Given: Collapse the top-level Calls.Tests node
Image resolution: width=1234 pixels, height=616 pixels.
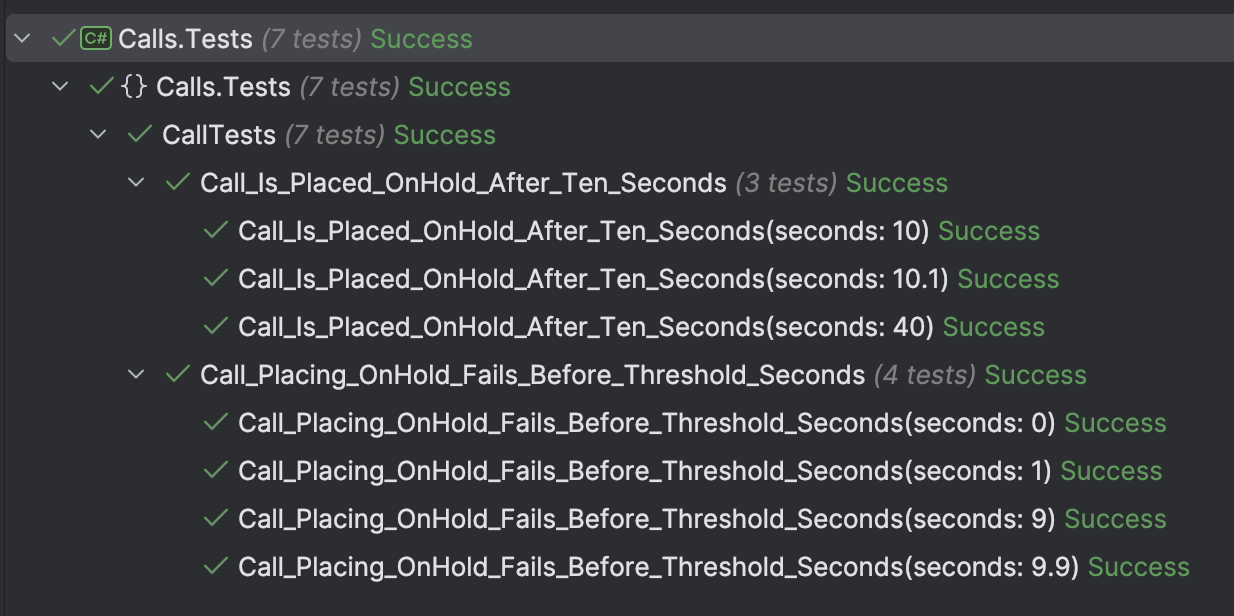Looking at the screenshot, I should pos(21,39).
